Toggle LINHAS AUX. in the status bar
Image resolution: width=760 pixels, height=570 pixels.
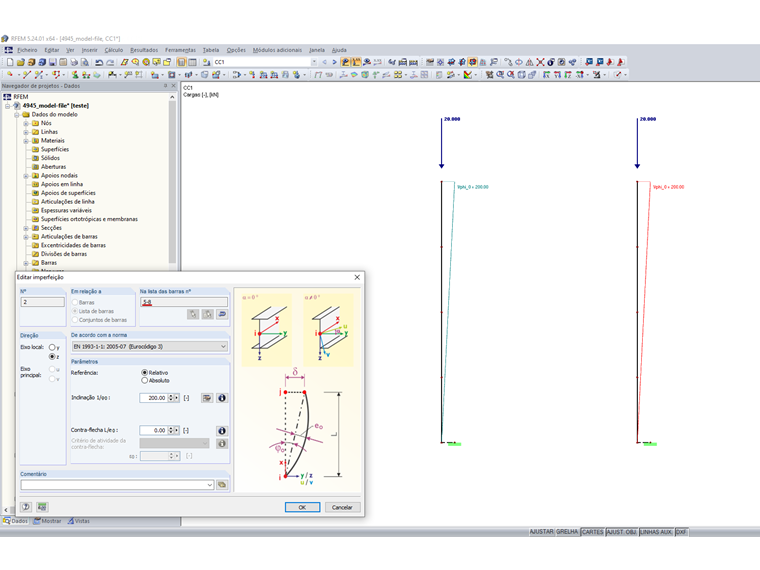click(x=656, y=532)
